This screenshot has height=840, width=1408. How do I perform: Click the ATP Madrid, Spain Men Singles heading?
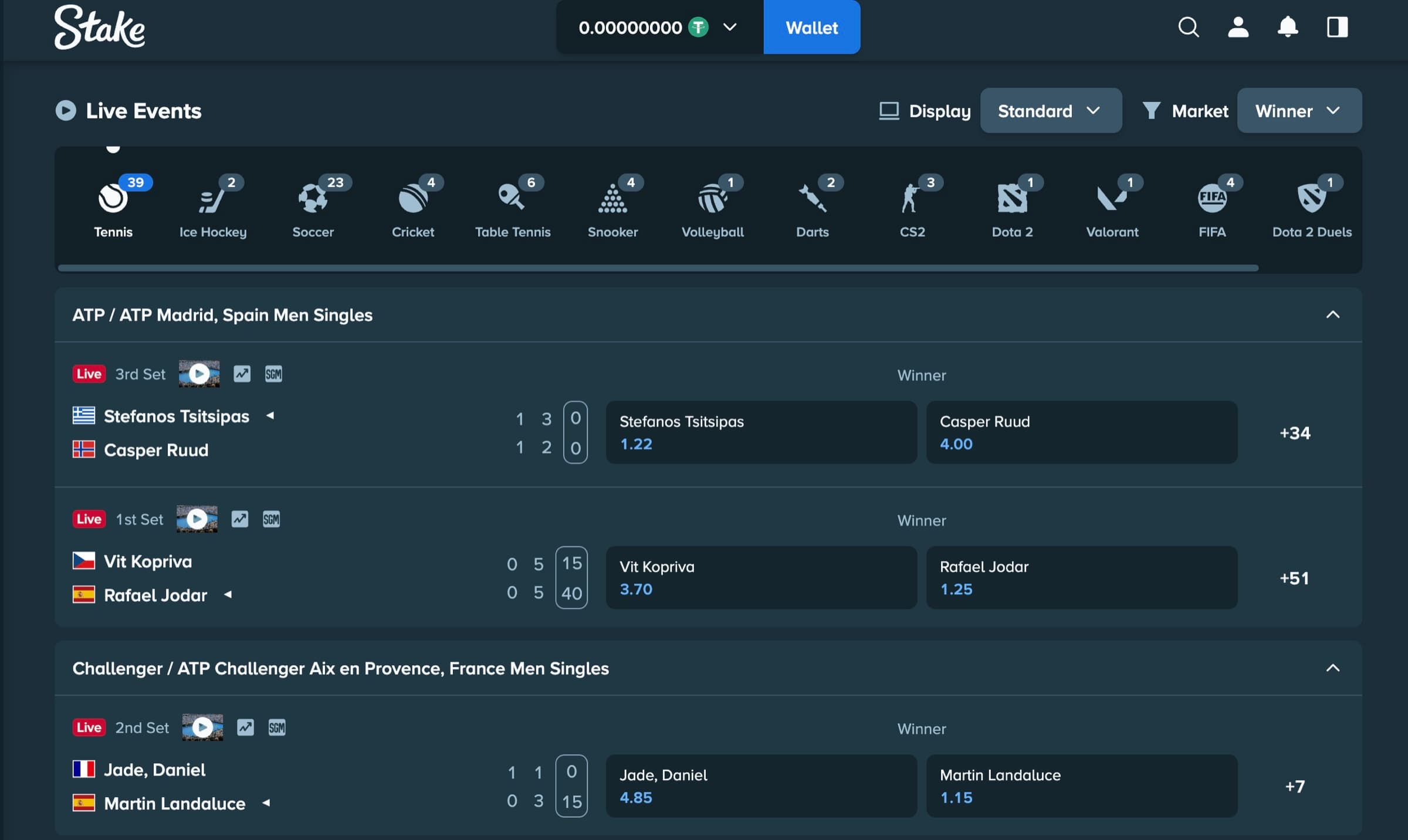[222, 314]
